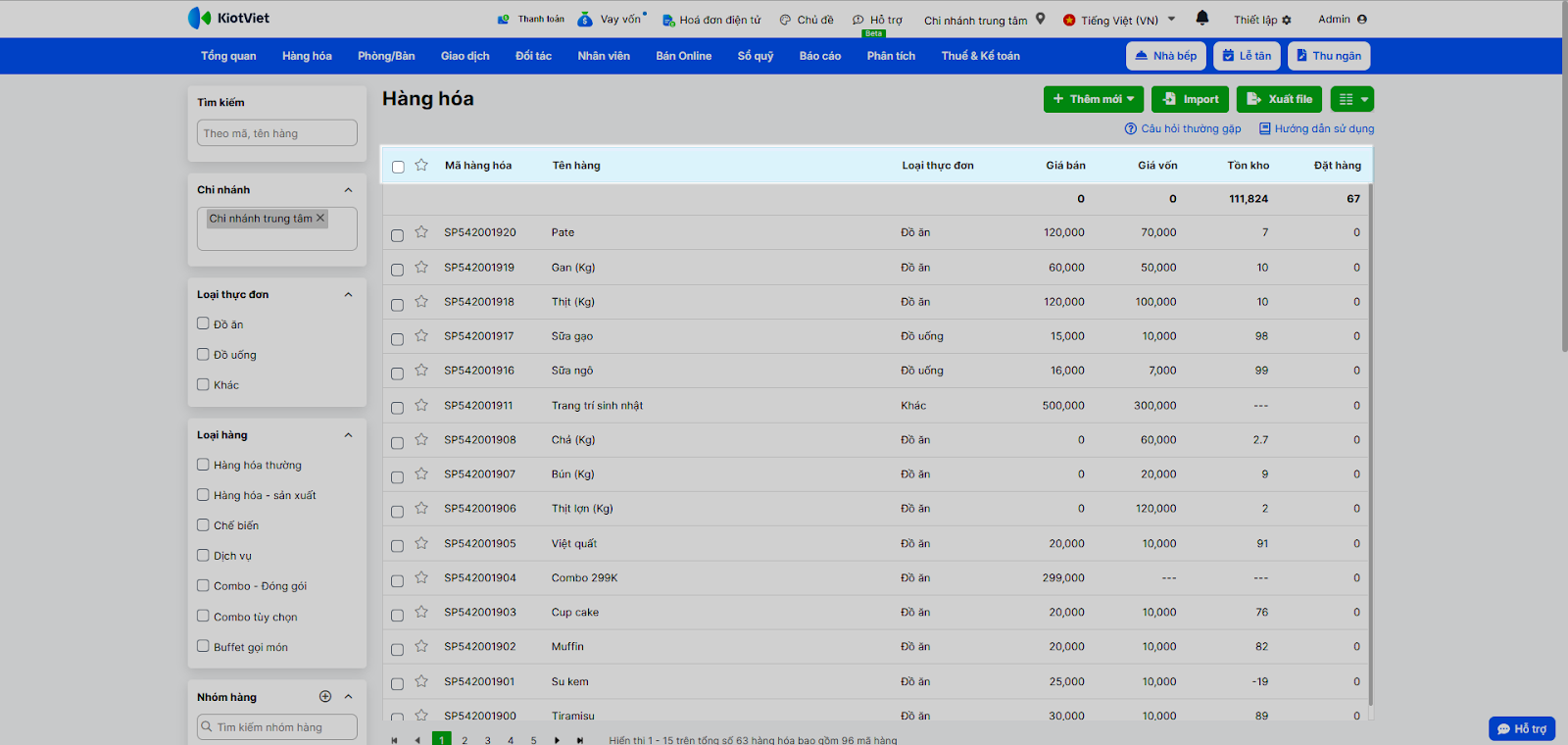Open the Hỗ trợ support menu in header
1568x745 pixels.
[877, 20]
